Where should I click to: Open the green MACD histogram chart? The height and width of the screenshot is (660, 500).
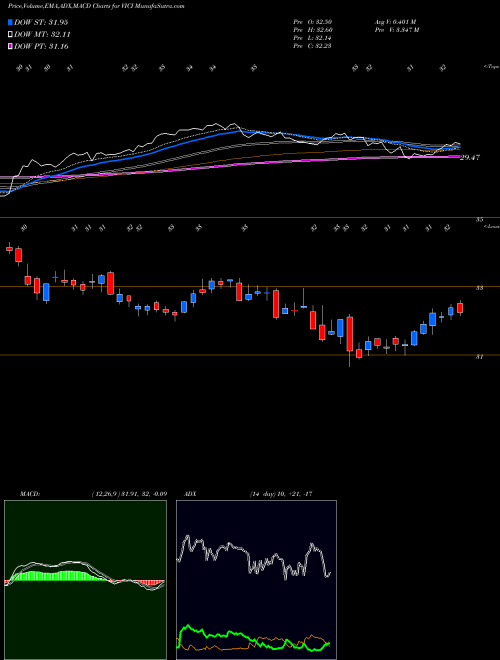click(85, 580)
